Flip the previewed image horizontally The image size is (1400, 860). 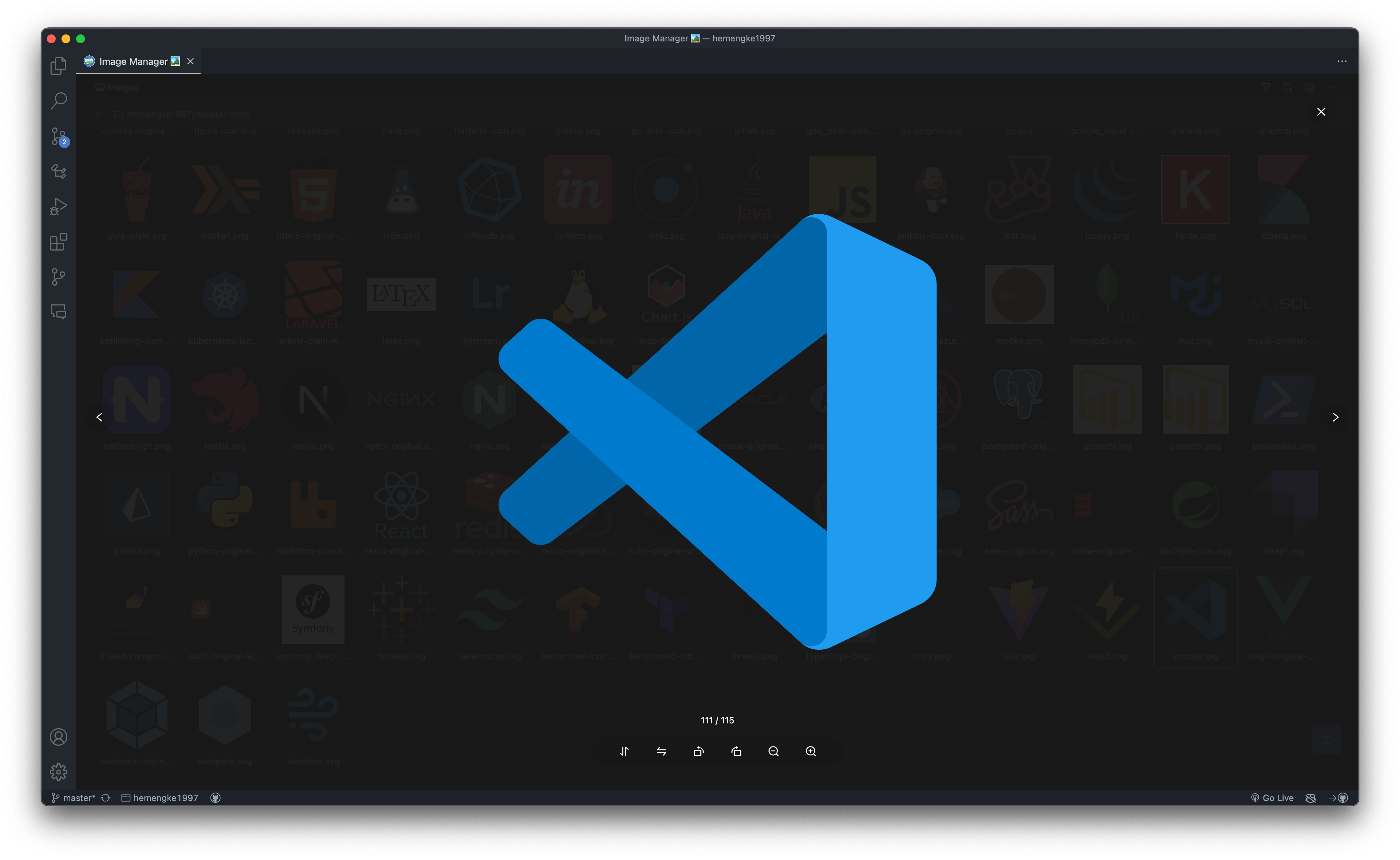click(661, 751)
